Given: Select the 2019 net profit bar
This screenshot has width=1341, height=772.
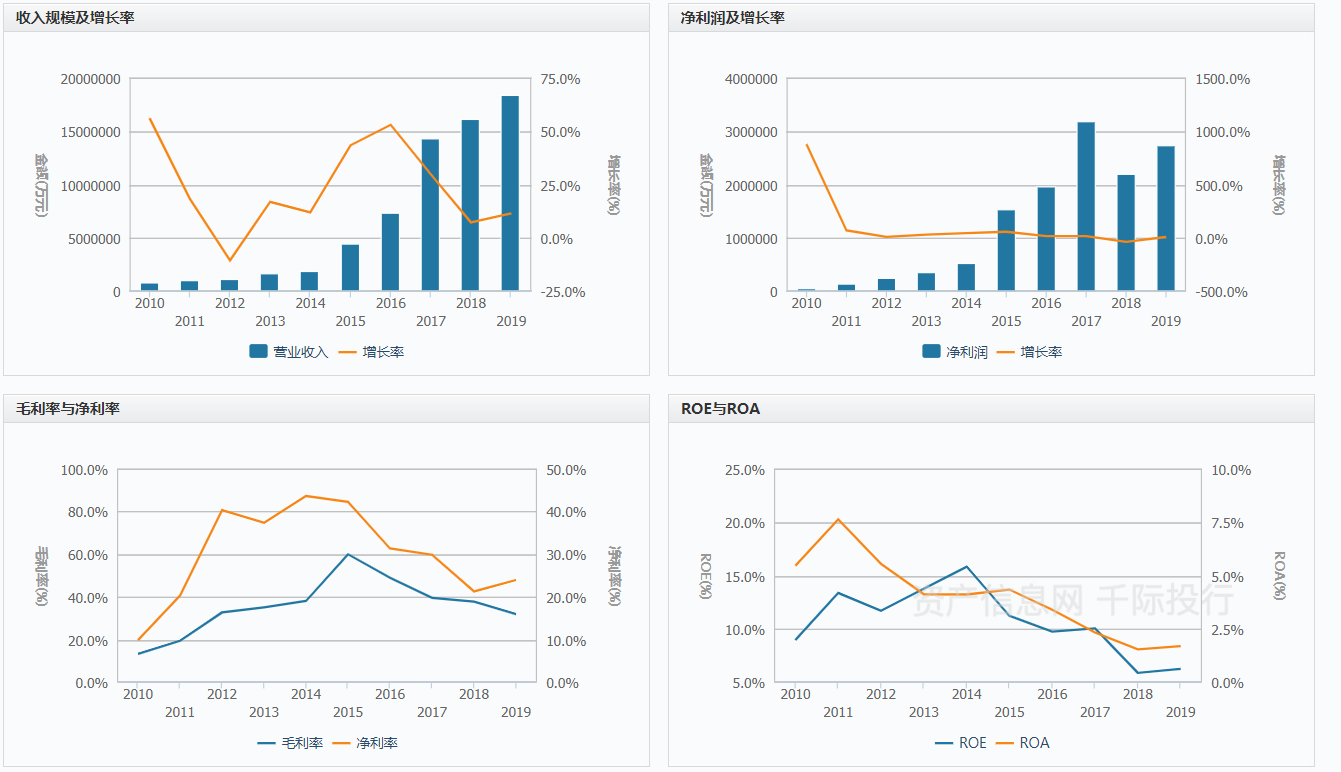Looking at the screenshot, I should (1166, 219).
